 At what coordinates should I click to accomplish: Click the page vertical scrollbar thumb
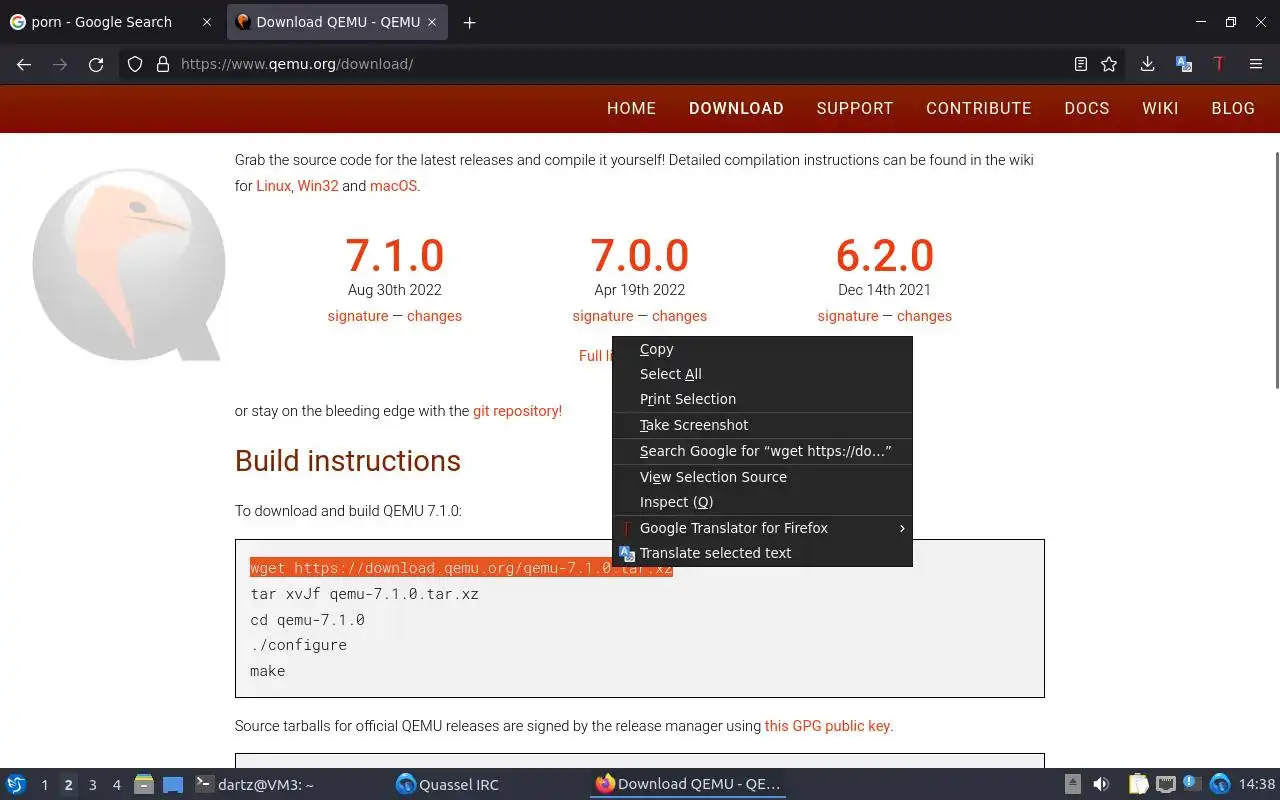pyautogui.click(x=1275, y=270)
